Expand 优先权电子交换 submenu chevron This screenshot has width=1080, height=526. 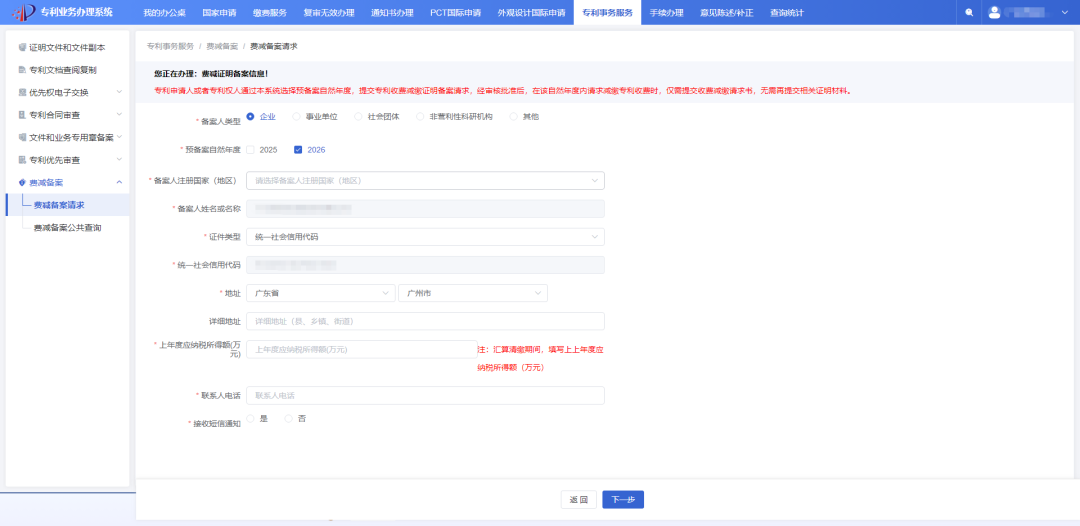[x=119, y=92]
